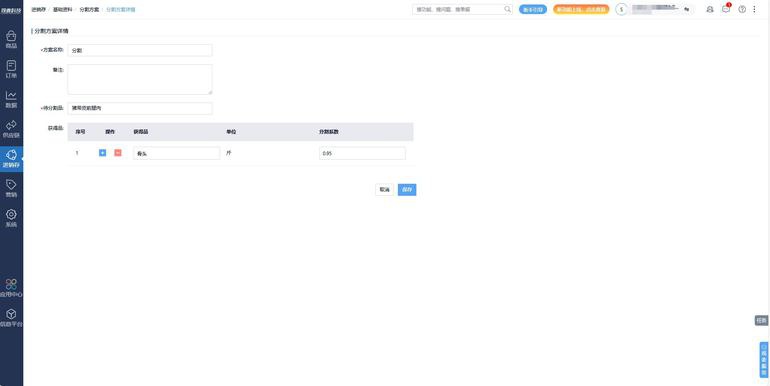Image resolution: width=770 pixels, height=386 pixels.
Task: Open the 订单 (orders) sidebar icon
Action: pyautogui.click(x=11, y=69)
